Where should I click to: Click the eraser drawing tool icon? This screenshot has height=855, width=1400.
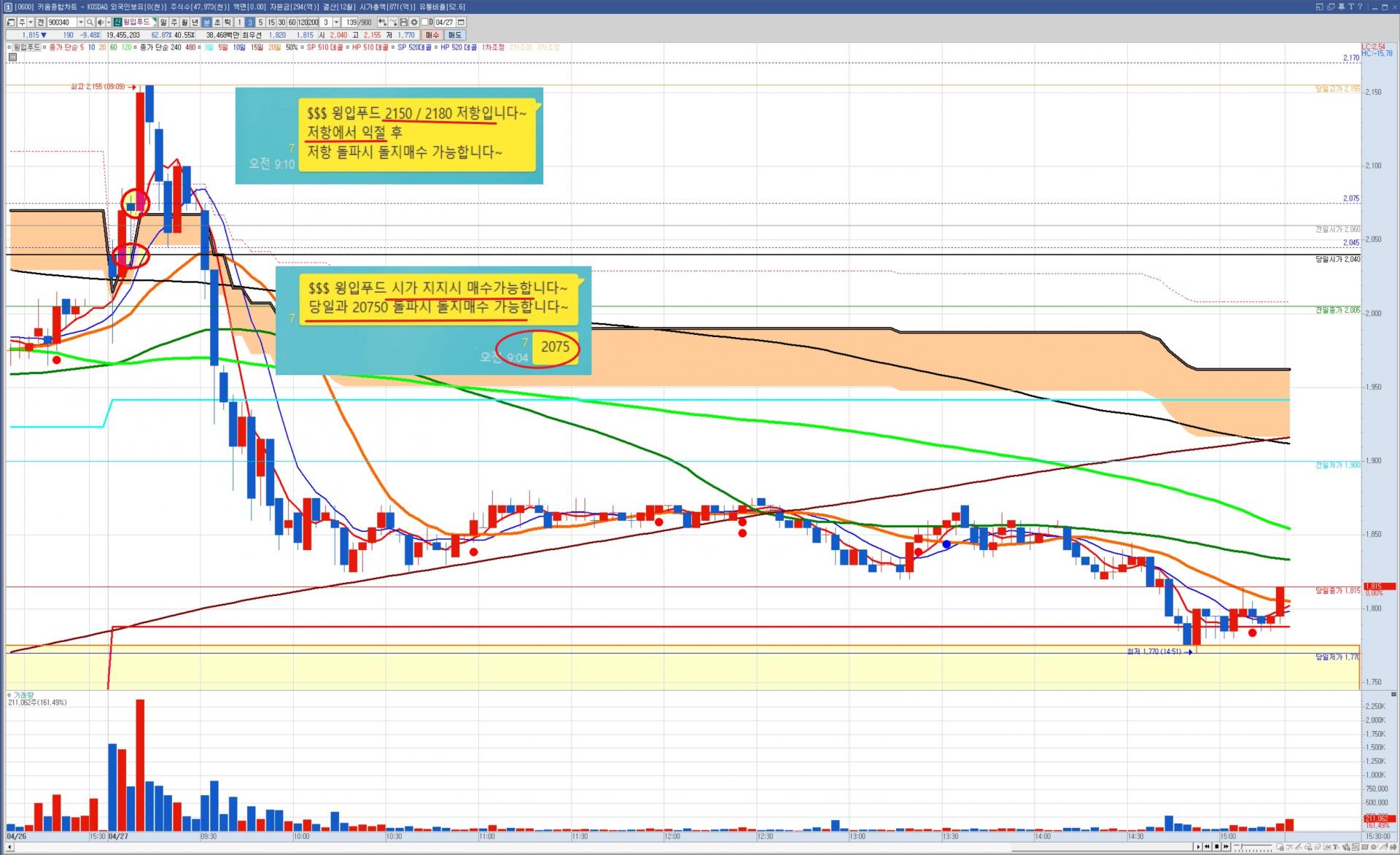click(x=1318, y=847)
